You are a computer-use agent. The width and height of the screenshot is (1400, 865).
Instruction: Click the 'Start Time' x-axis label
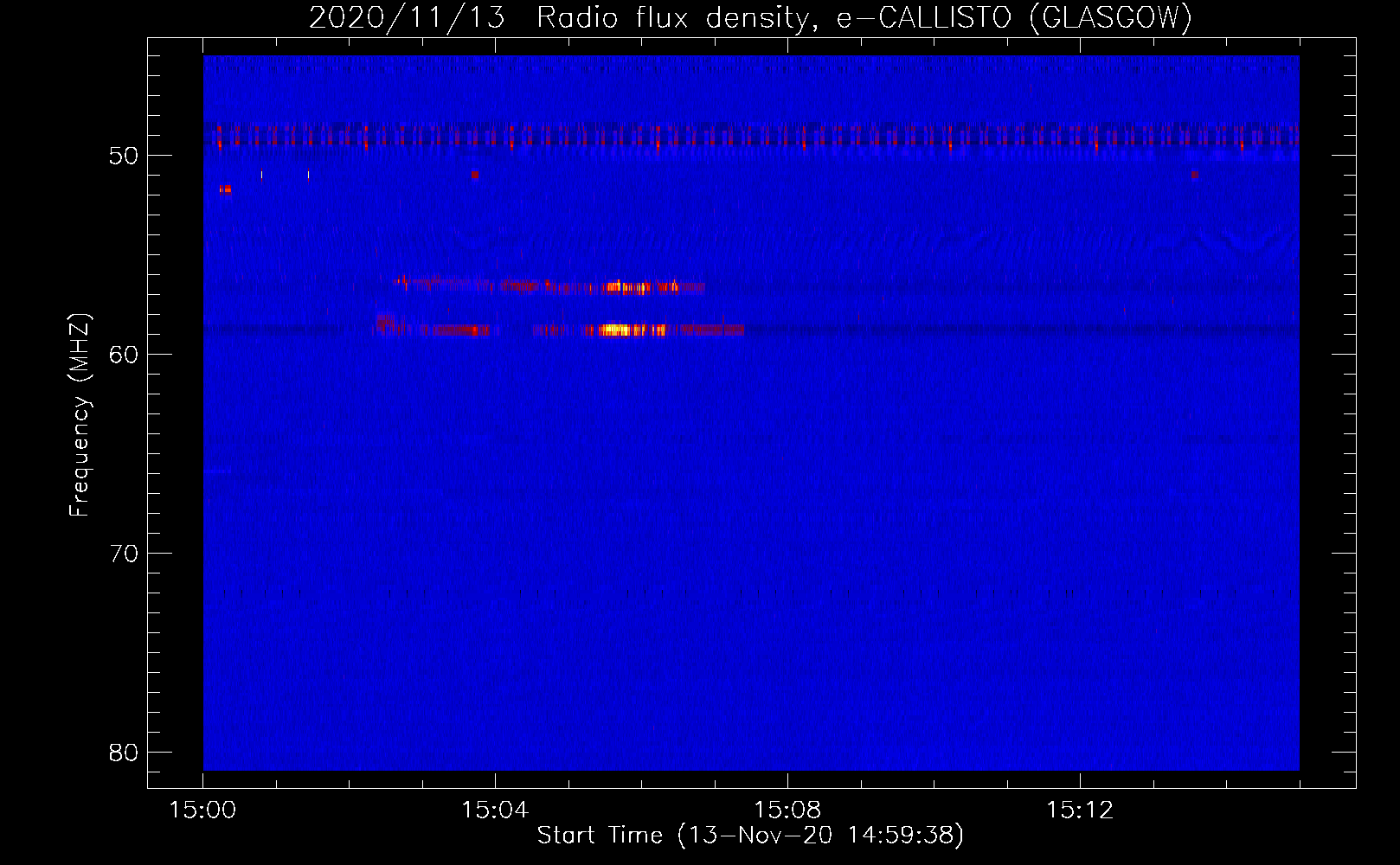750,836
